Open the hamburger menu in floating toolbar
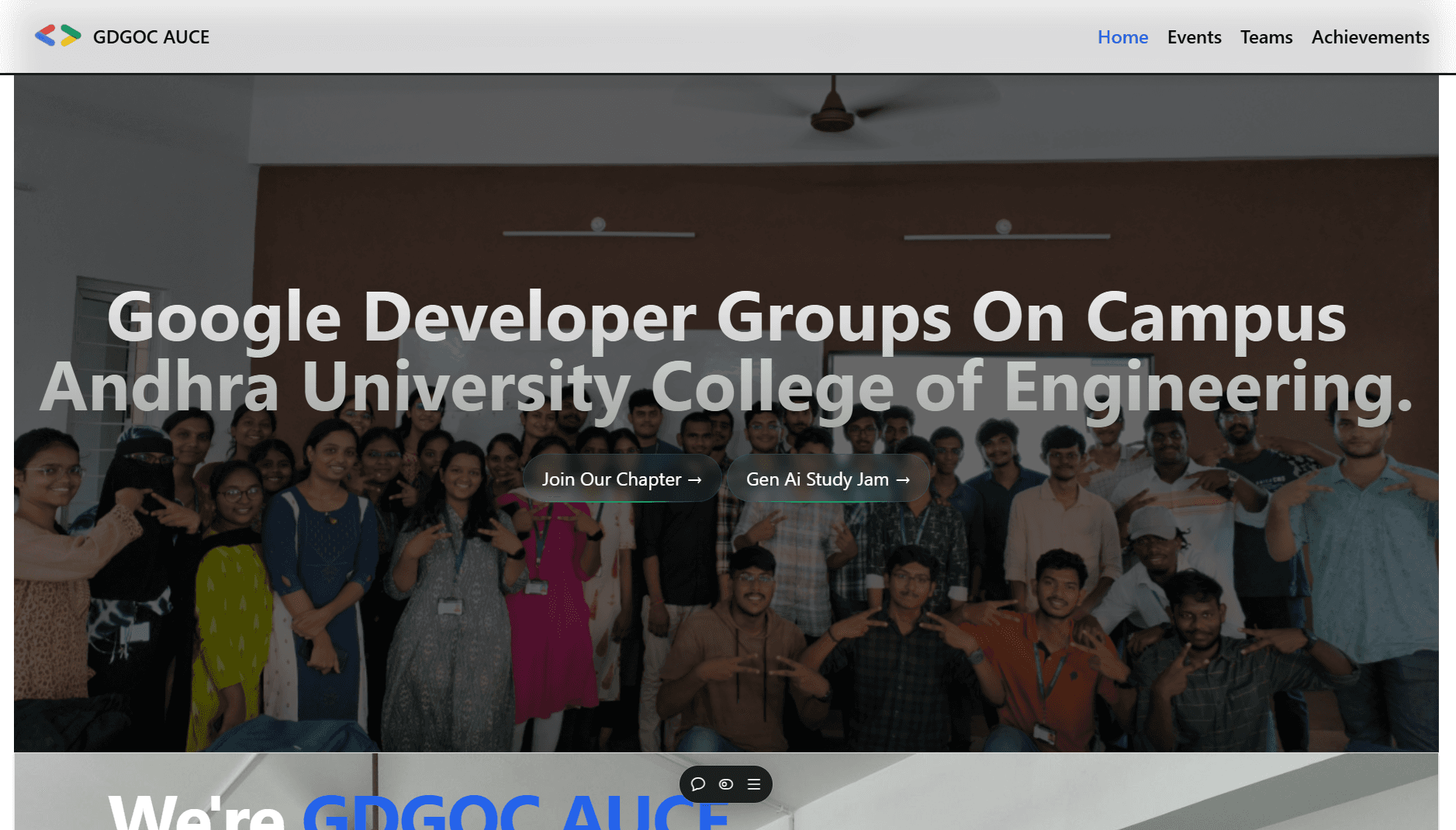The width and height of the screenshot is (1456, 830). (754, 784)
